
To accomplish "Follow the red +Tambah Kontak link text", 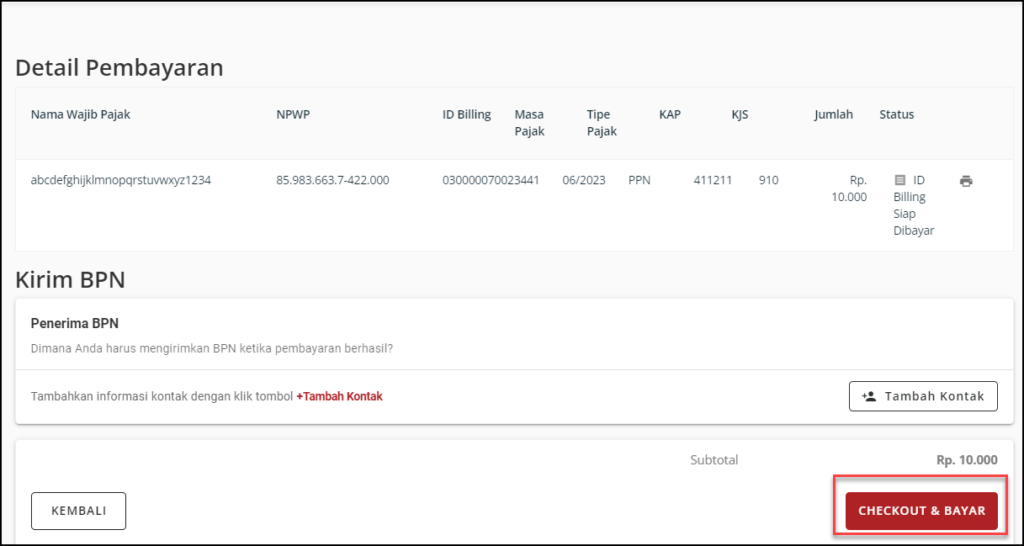I will click(339, 396).
